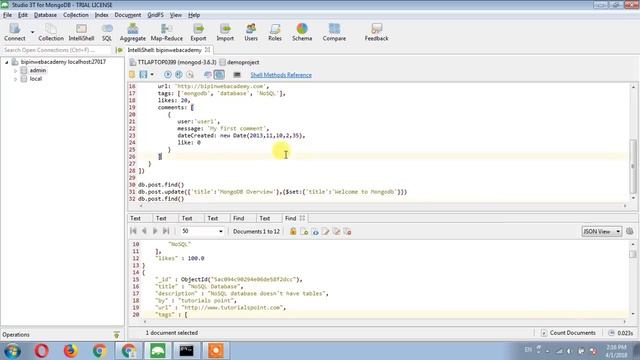Select the IntelliShell: bipinwebacademy tab
Viewport: 640px width, 360px height.
click(x=164, y=50)
